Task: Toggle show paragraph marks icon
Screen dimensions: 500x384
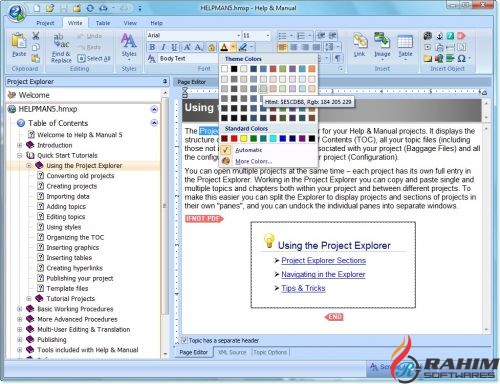Action: 338,59
